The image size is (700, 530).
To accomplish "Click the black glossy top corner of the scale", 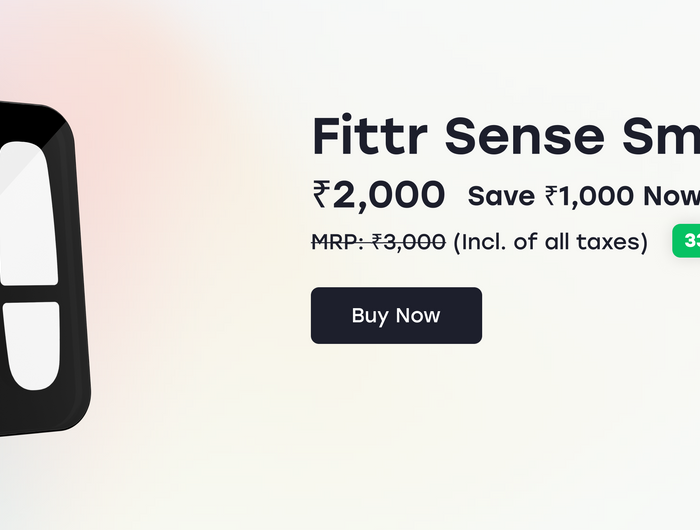I will 38,121.
